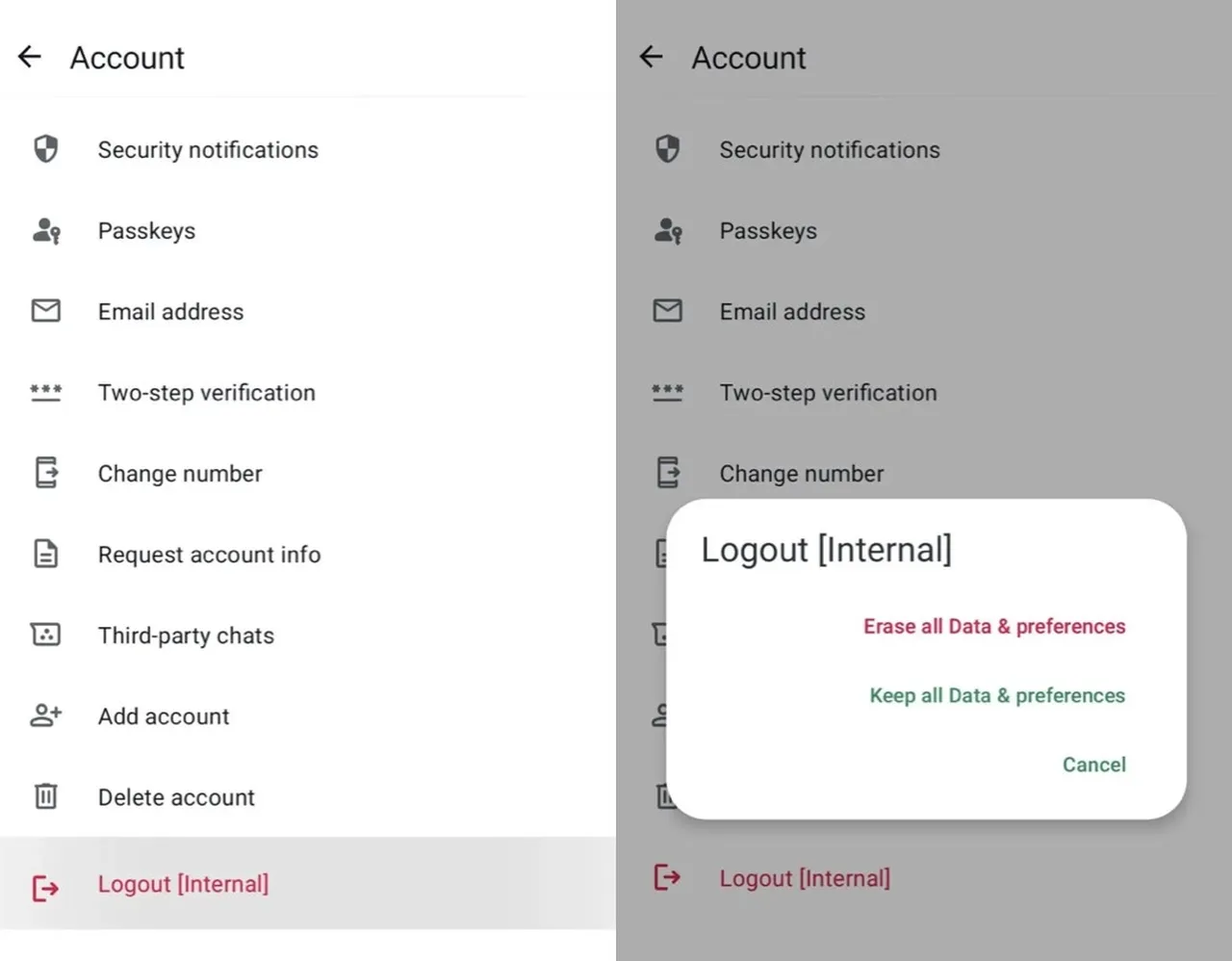Click the back arrow on the dimmed Account screen
This screenshot has height=961, width=1232.
[x=652, y=57]
